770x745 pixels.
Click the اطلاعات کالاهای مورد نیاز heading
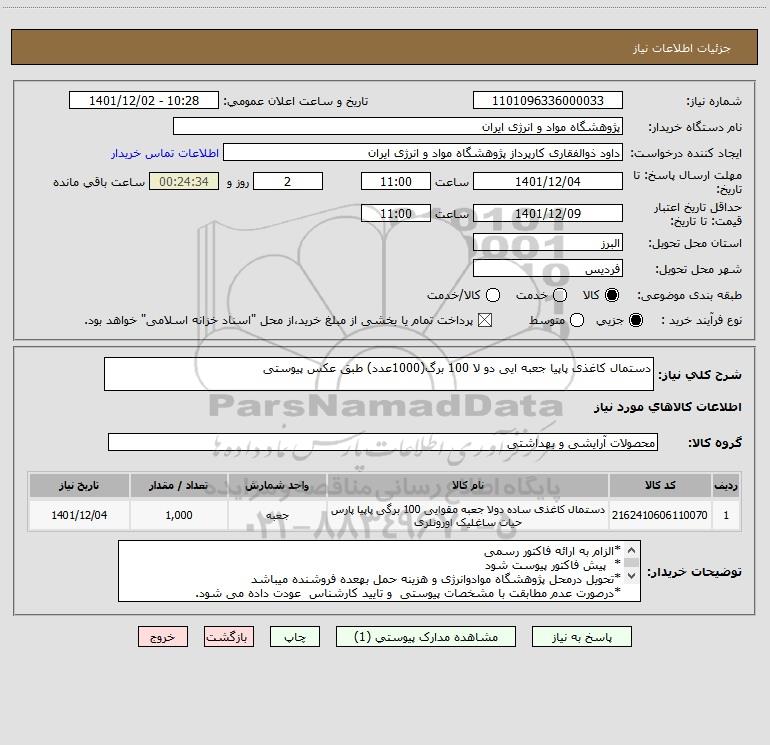click(667, 407)
